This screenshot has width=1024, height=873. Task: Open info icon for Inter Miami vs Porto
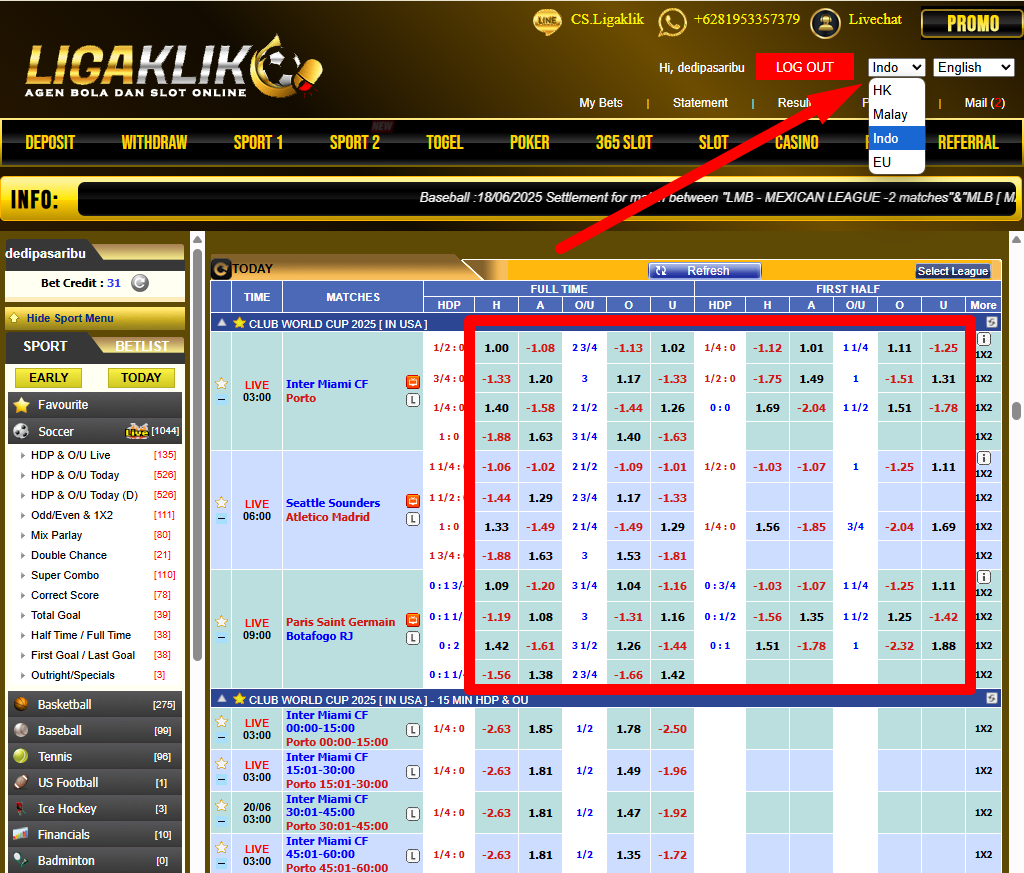coord(984,339)
